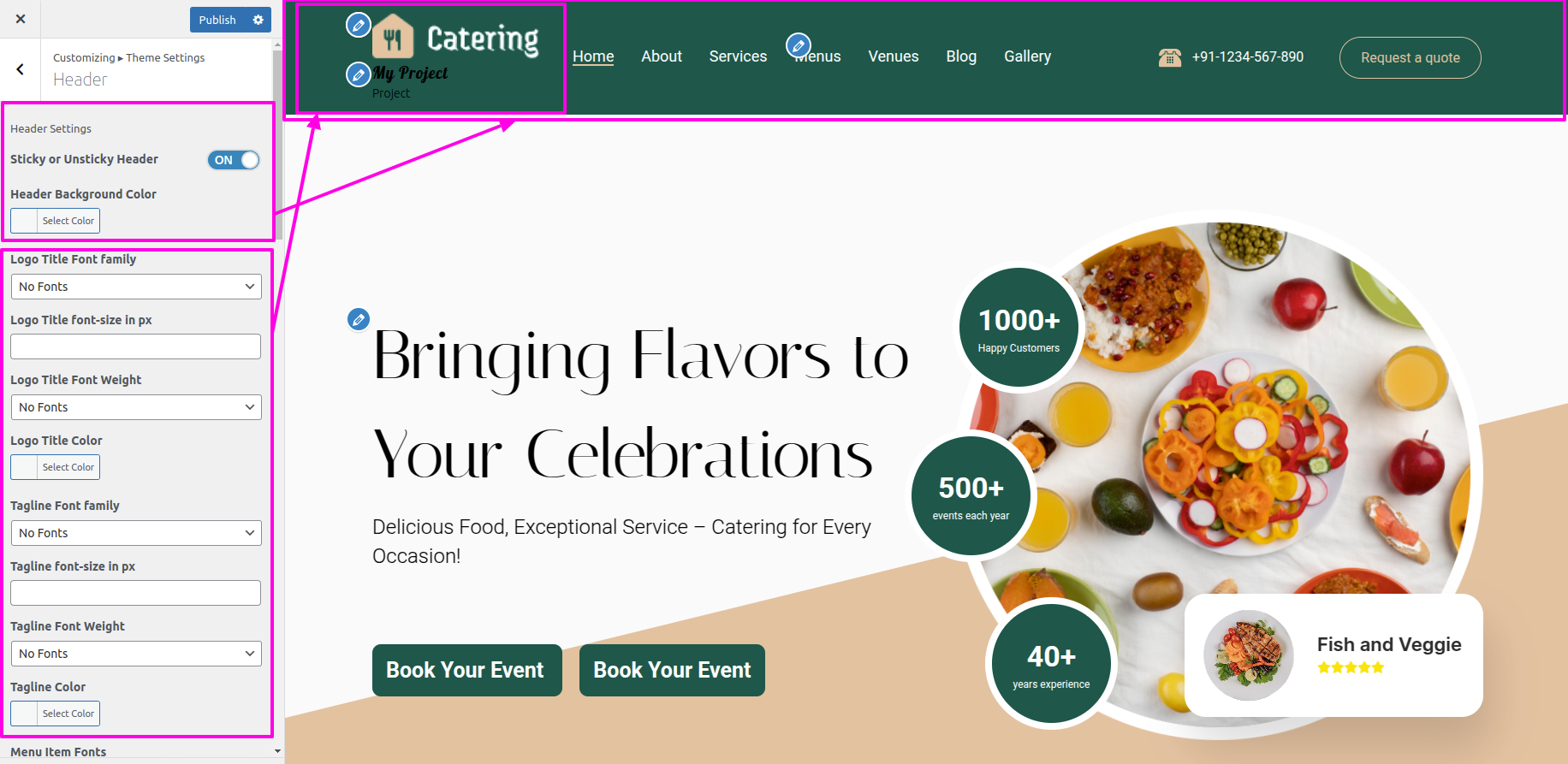
Task: Select Color for Header Background Color
Action: [56, 221]
